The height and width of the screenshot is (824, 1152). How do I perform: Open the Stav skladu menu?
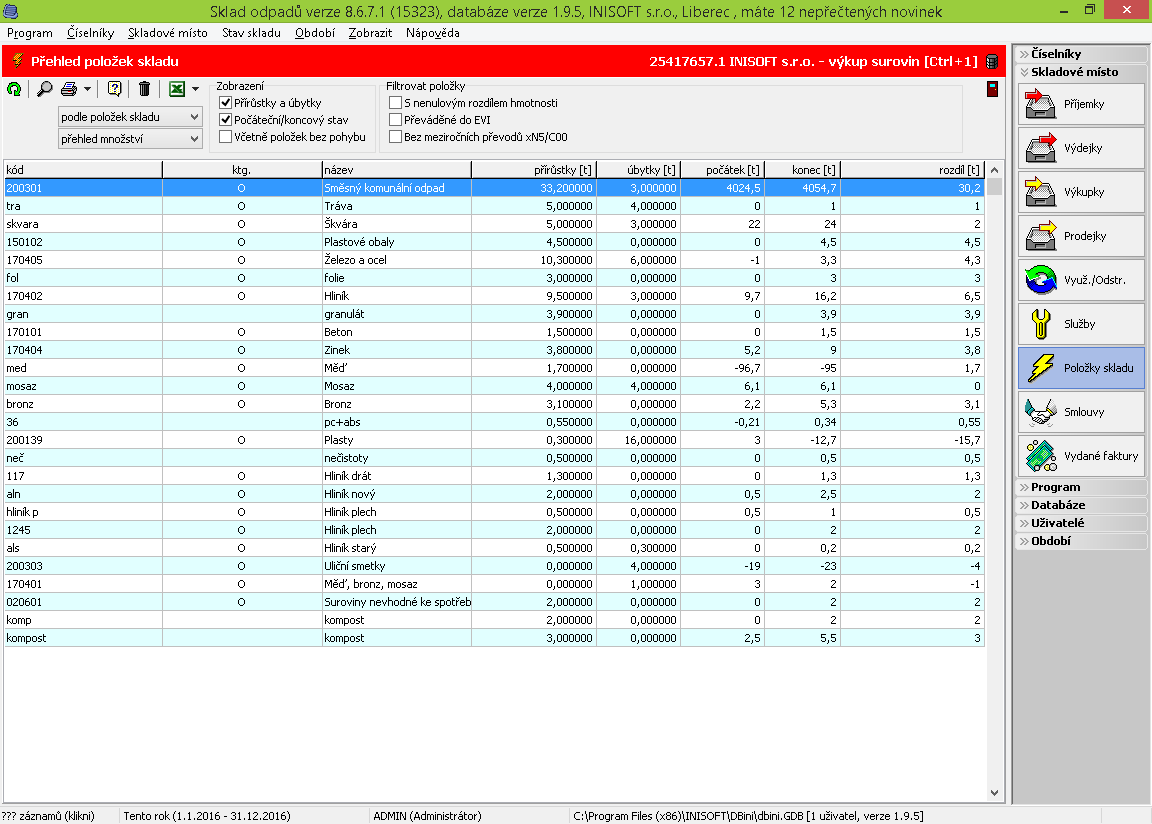pyautogui.click(x=251, y=33)
